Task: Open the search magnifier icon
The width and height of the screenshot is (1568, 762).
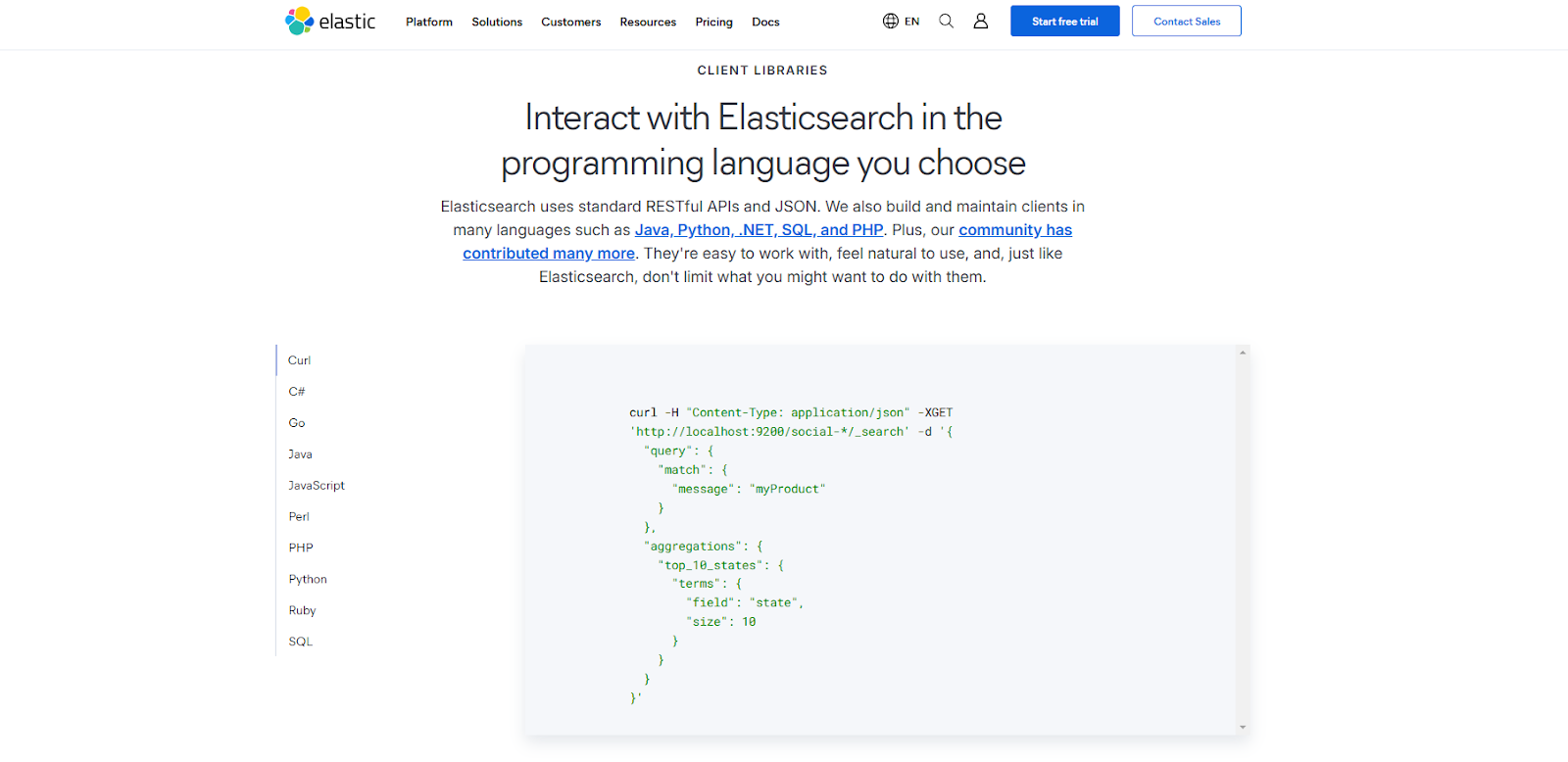Action: pyautogui.click(x=946, y=21)
